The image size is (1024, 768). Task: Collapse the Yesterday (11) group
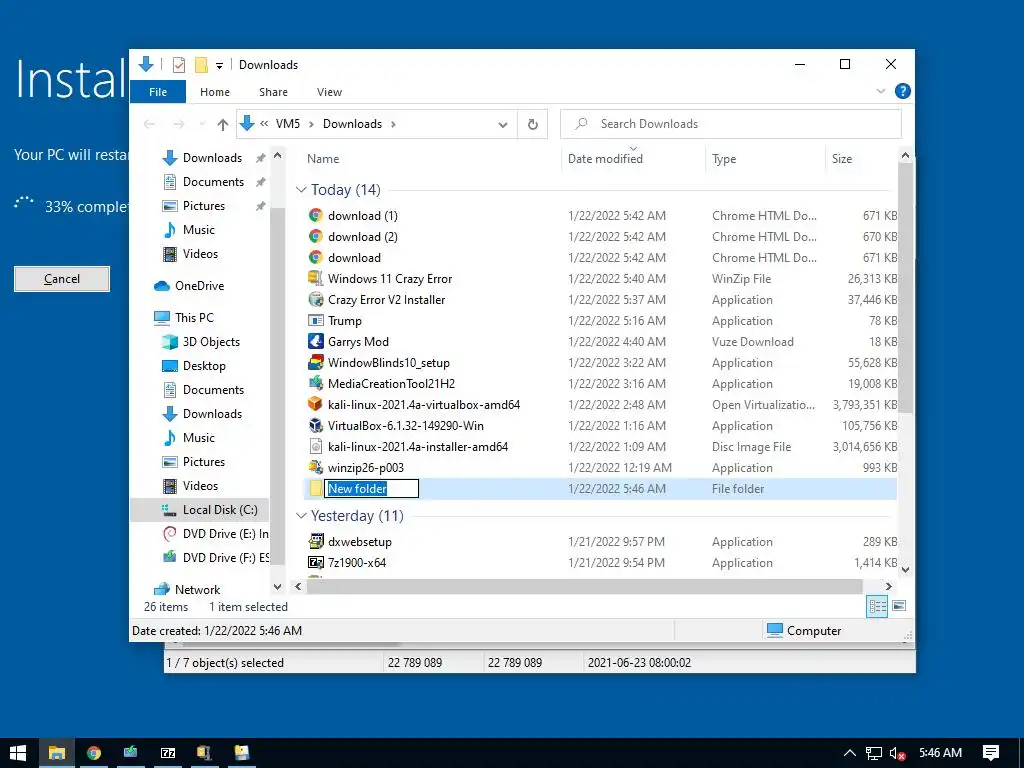pyautogui.click(x=301, y=516)
